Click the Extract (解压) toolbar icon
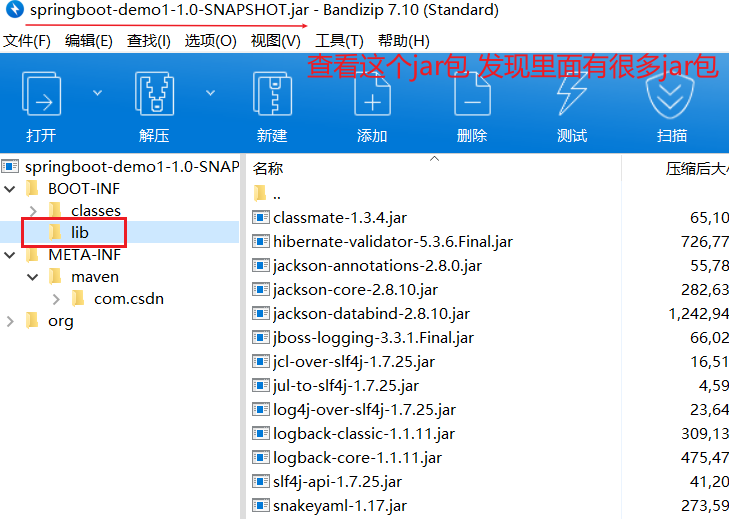Viewport: 729px width, 519px height. point(154,93)
